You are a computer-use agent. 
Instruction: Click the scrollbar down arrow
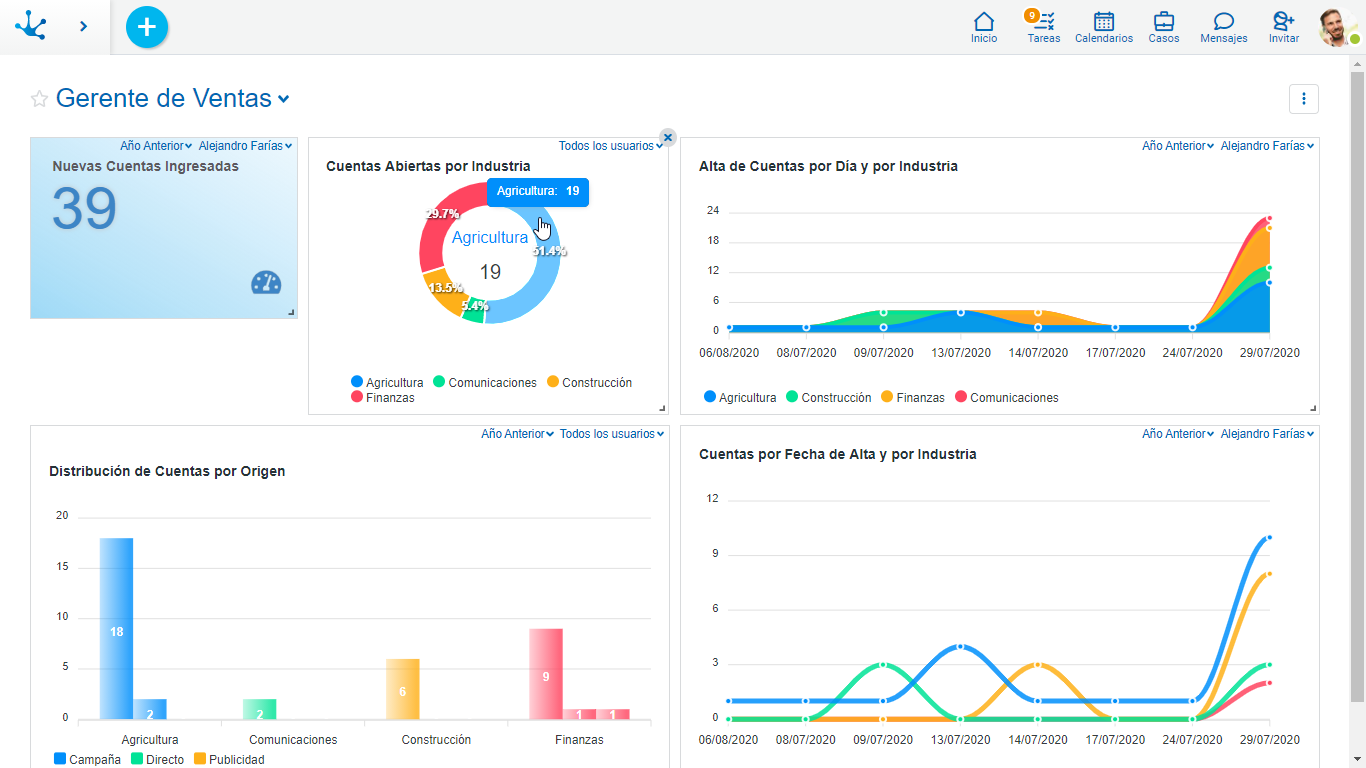1357,760
